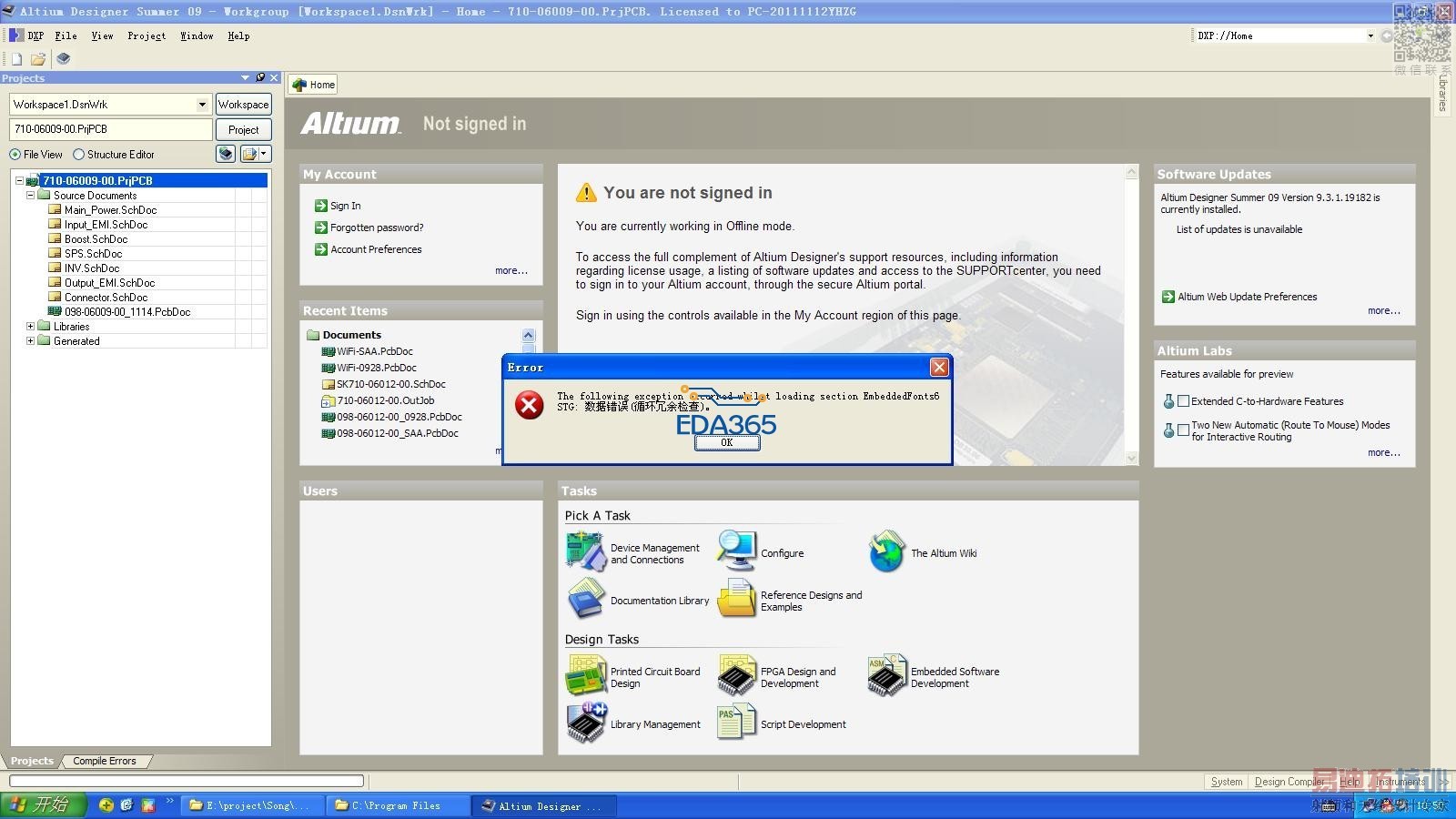Enable Two New Automatic Modes checkbox
The image size is (1456, 819).
(1183, 430)
